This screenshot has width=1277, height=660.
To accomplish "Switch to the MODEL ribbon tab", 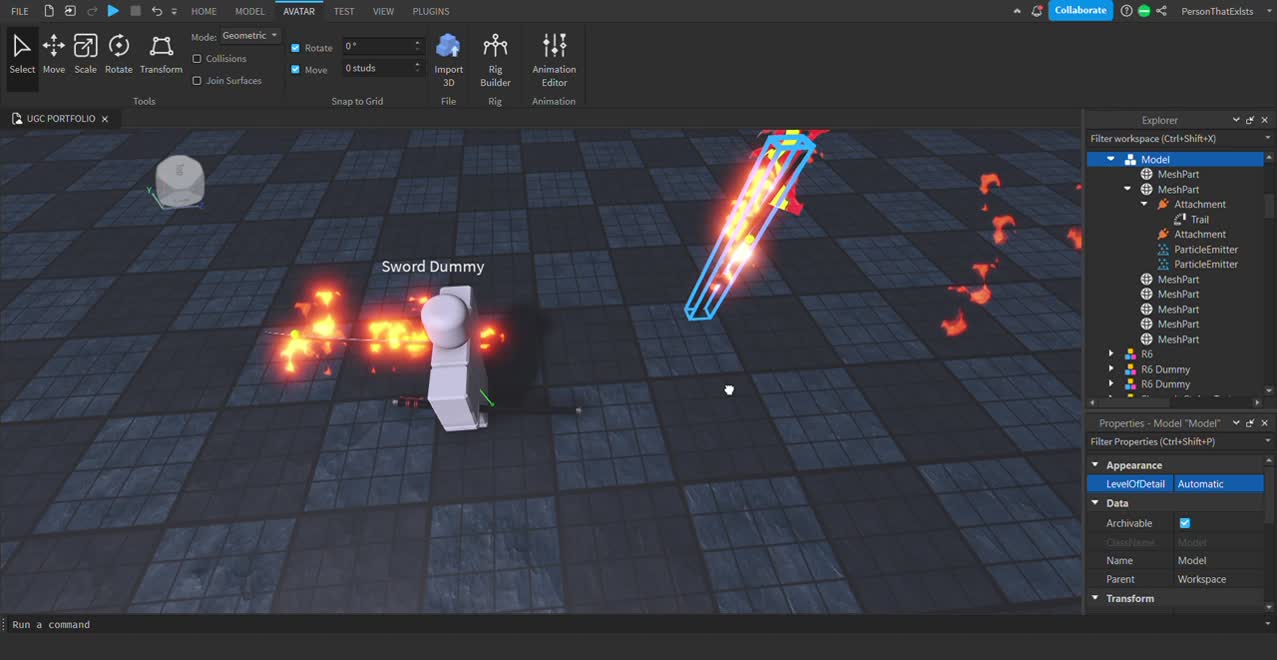I will coord(249,11).
